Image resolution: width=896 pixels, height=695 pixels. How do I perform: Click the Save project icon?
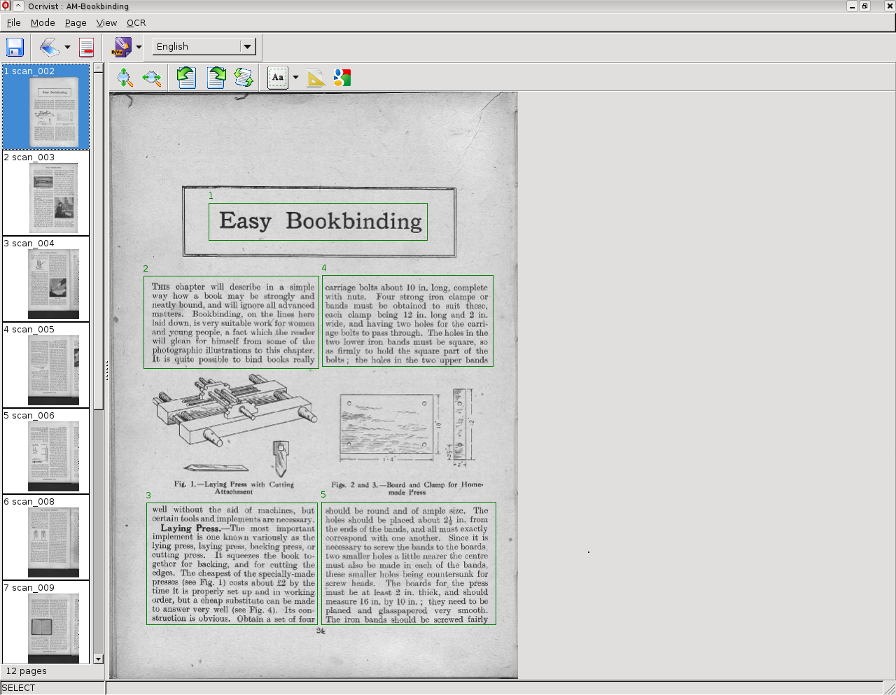coord(15,47)
